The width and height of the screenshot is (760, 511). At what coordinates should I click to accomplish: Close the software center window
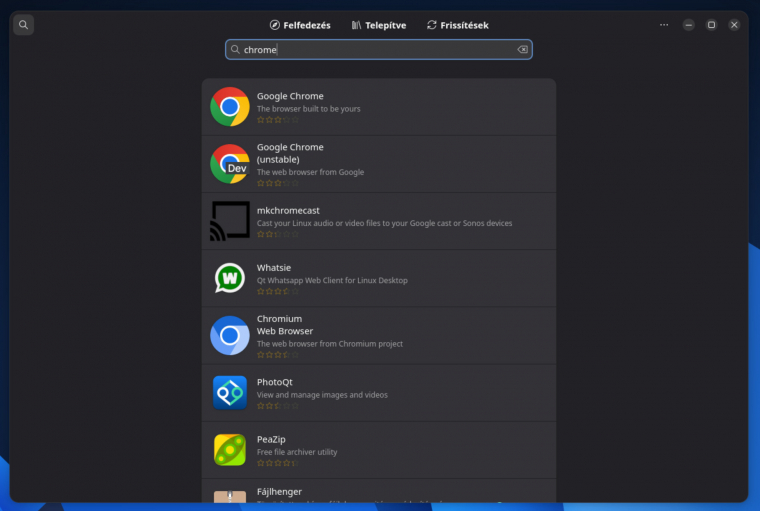coord(734,25)
